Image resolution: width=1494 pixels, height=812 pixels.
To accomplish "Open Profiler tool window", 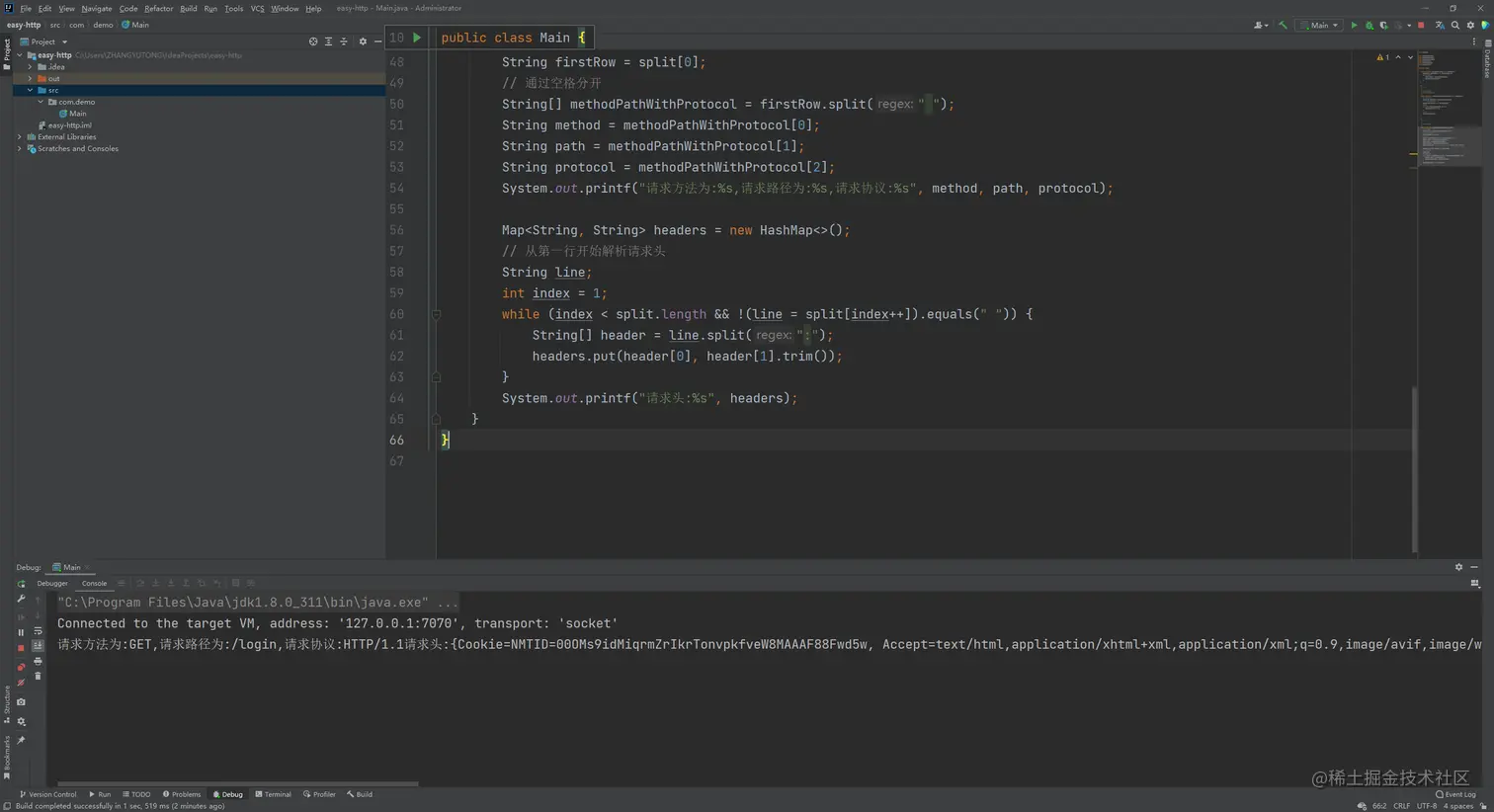I will pos(319,794).
